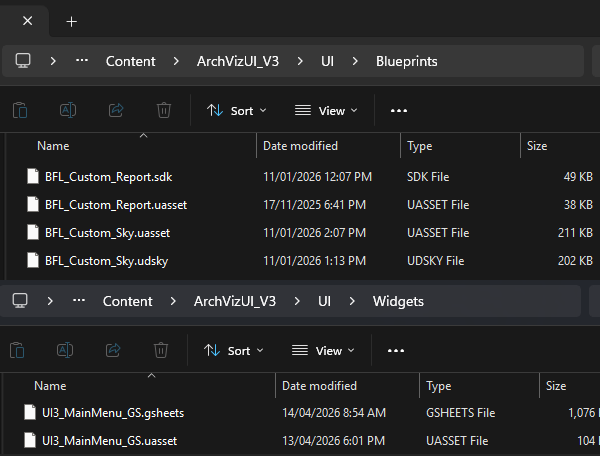Open See more ellipsis in lower toolbar
This screenshot has height=456, width=600.
coord(396,350)
